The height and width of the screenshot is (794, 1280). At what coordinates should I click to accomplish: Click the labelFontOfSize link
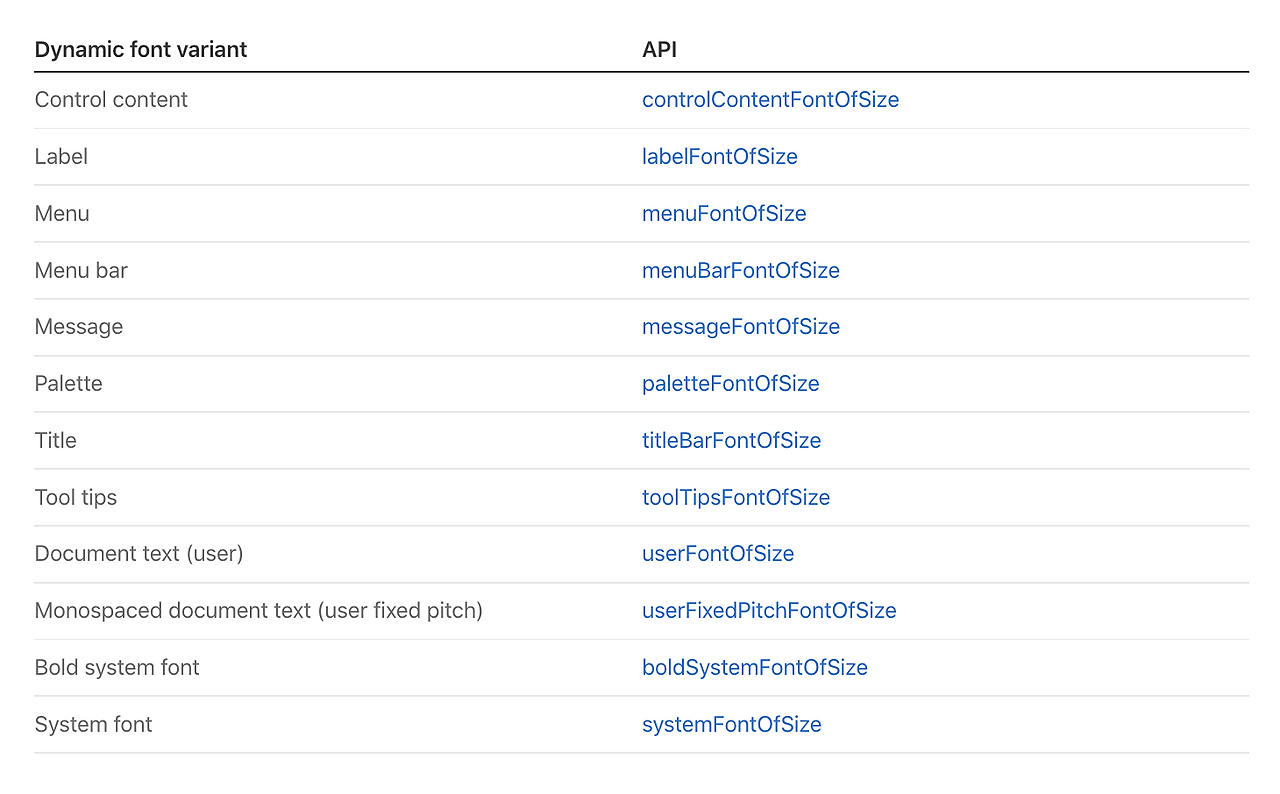point(719,157)
